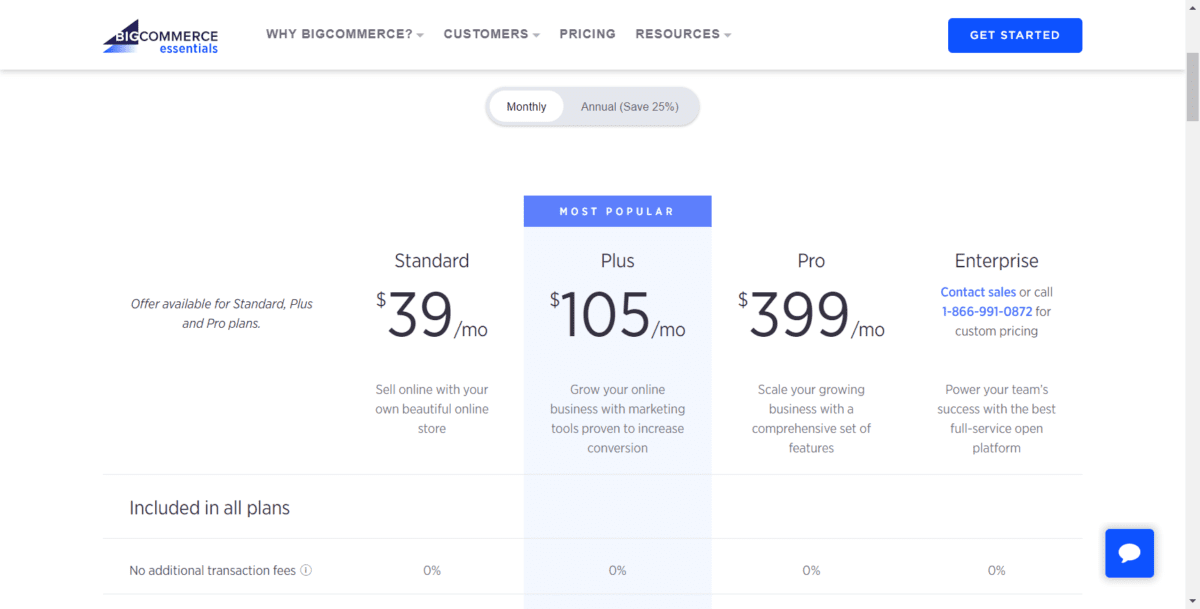Select the Pro plan heading
The width and height of the screenshot is (1200, 609).
811,261
